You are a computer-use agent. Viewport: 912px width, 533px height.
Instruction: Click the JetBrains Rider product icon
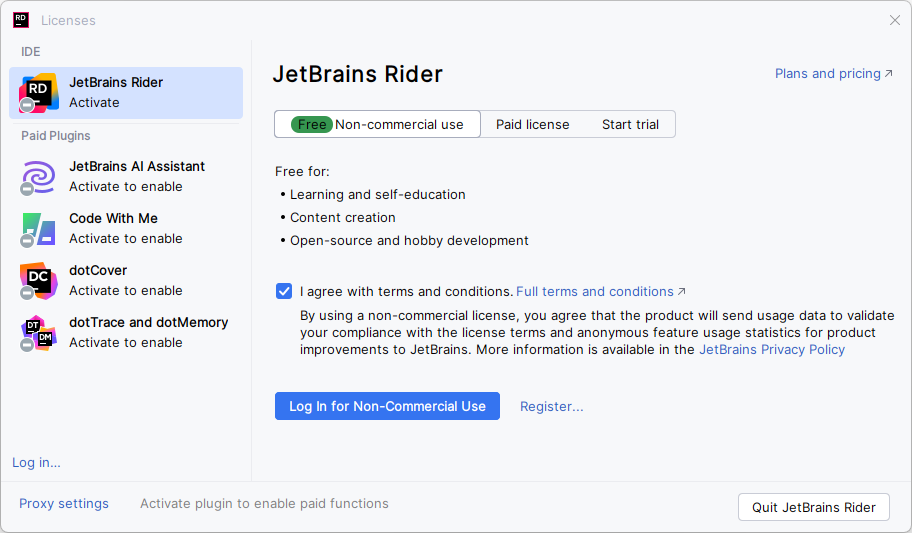(38, 92)
